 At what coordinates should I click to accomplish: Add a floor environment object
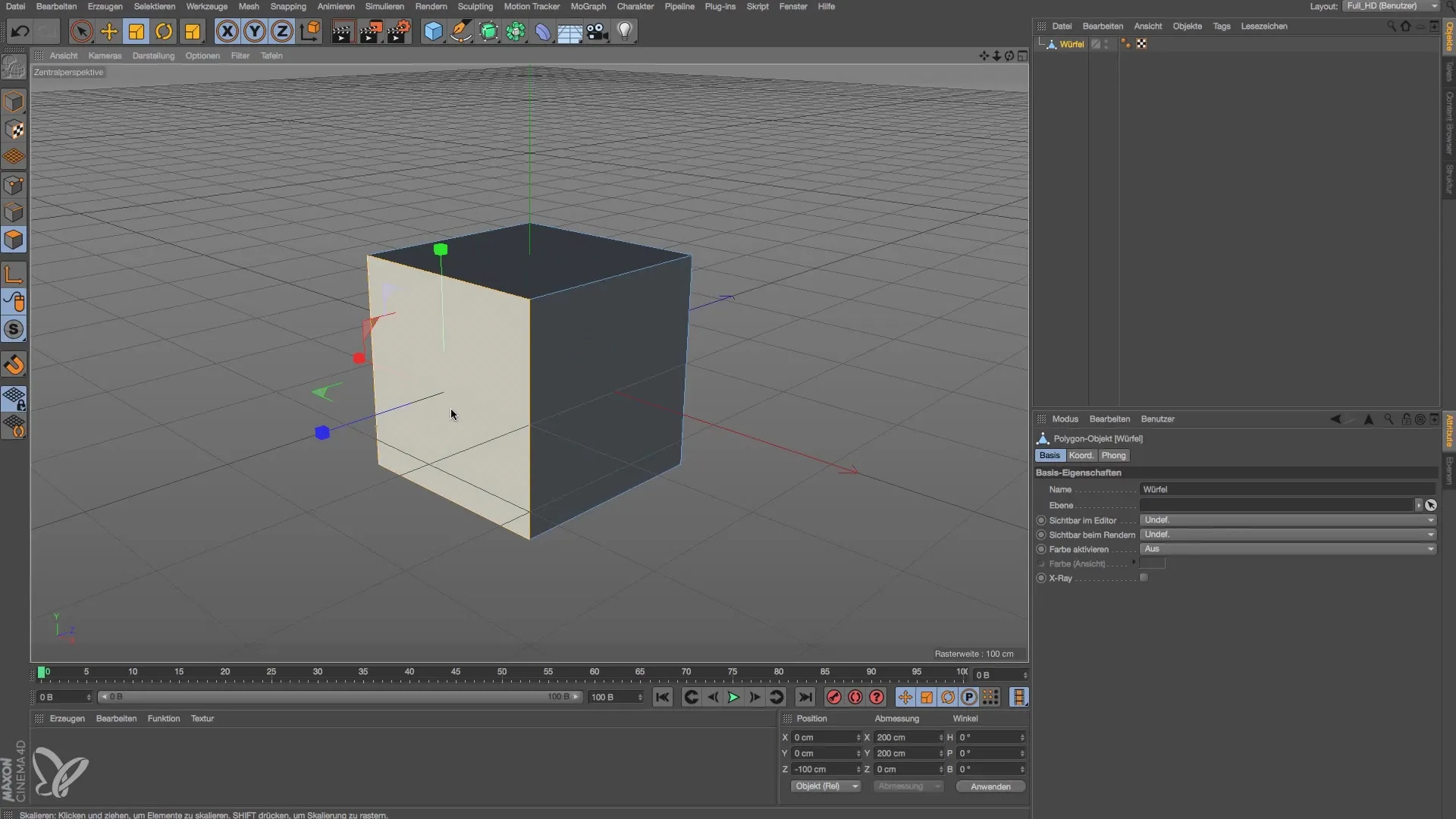[x=570, y=31]
